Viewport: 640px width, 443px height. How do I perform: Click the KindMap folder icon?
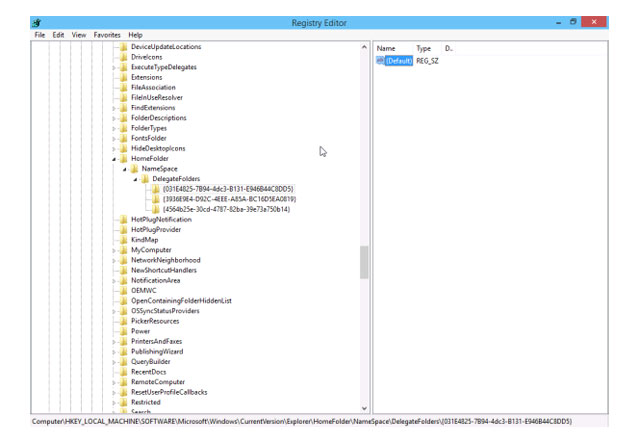pos(124,240)
